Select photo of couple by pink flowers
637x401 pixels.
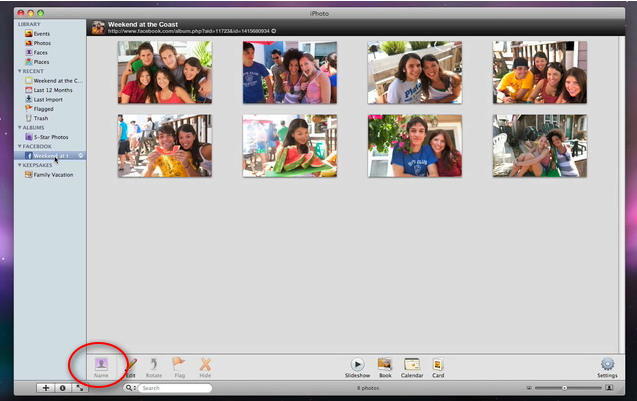click(415, 146)
